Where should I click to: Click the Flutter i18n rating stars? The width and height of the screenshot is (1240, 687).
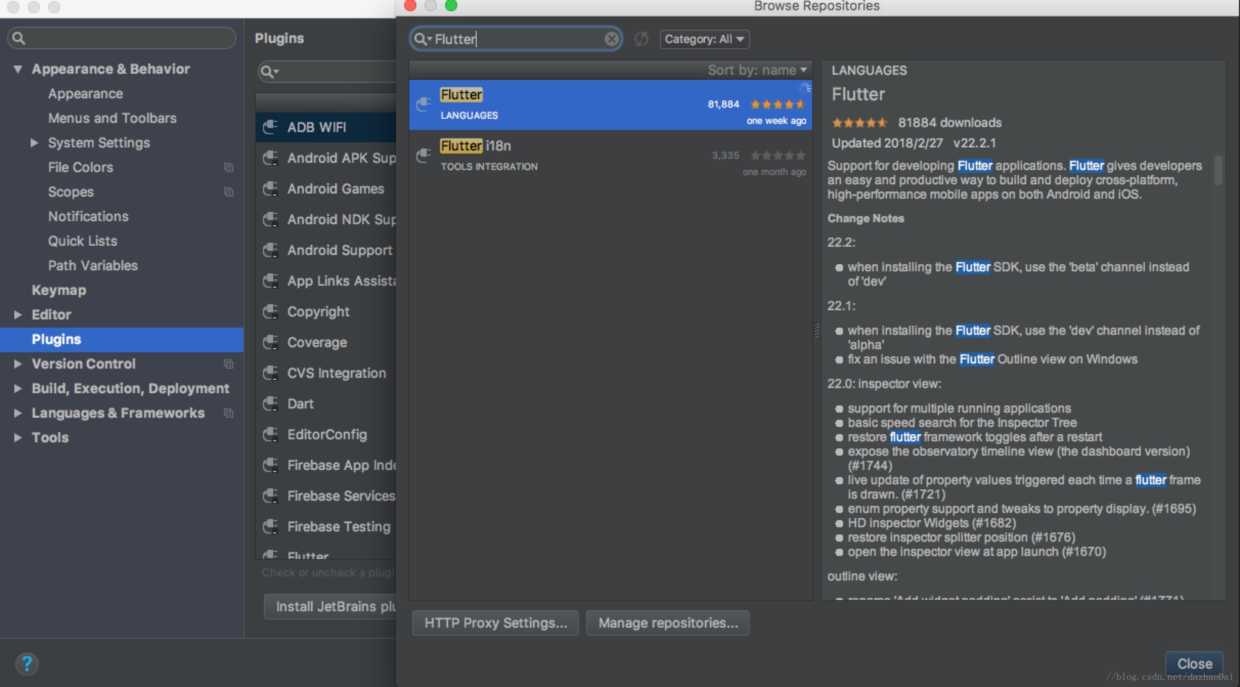click(778, 155)
